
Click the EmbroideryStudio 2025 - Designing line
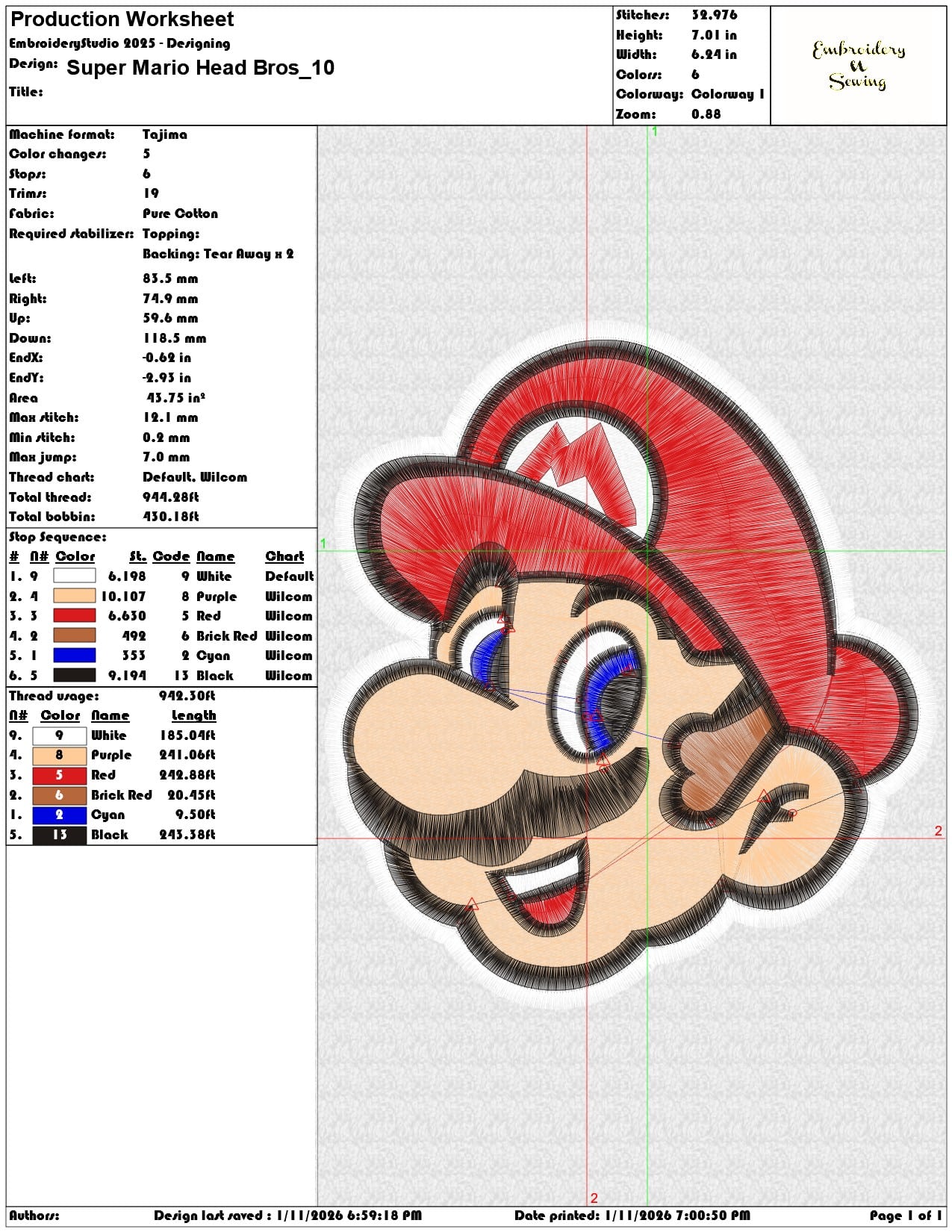[x=119, y=43]
